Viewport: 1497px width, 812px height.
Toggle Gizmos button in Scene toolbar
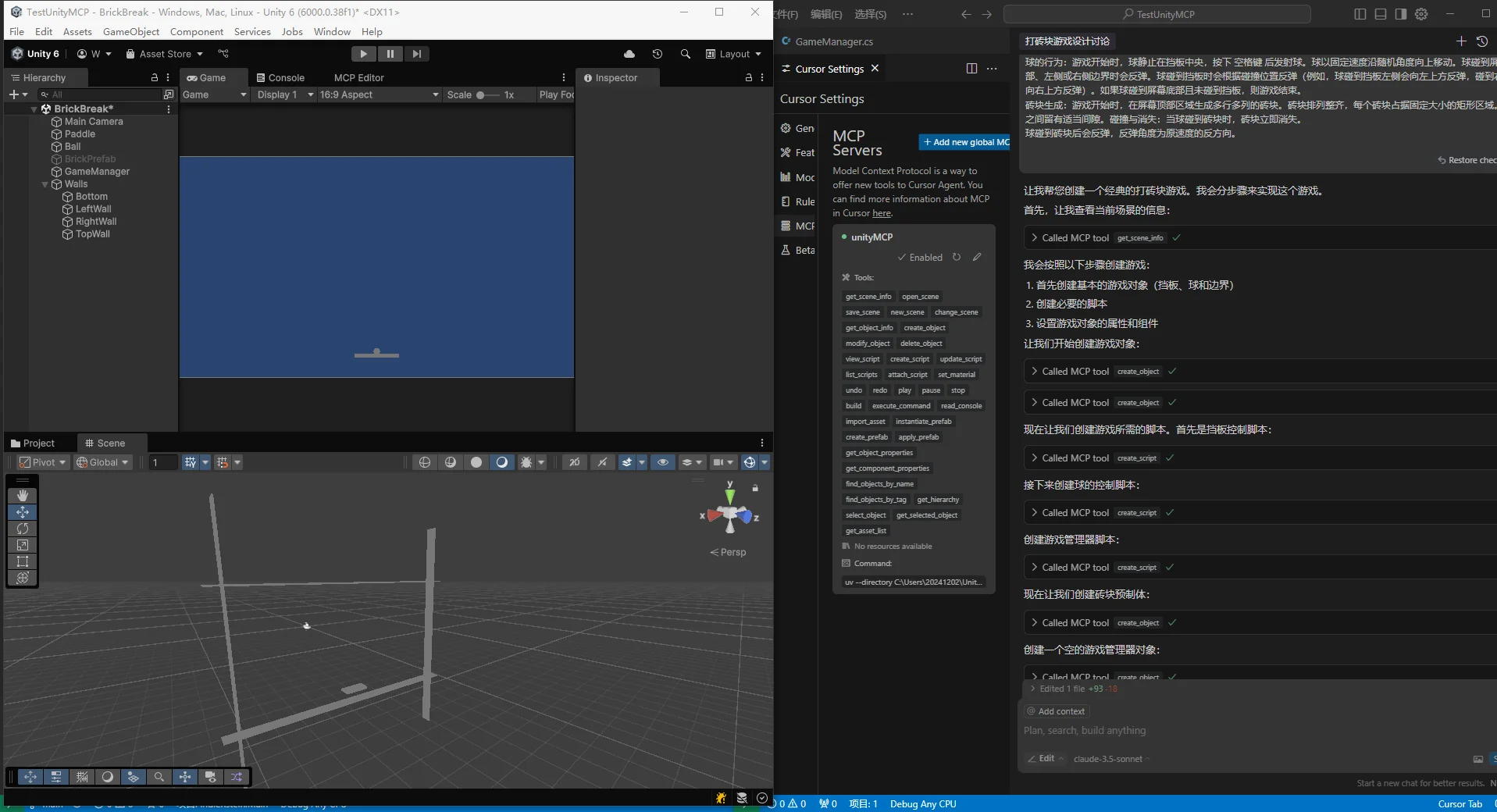click(749, 462)
